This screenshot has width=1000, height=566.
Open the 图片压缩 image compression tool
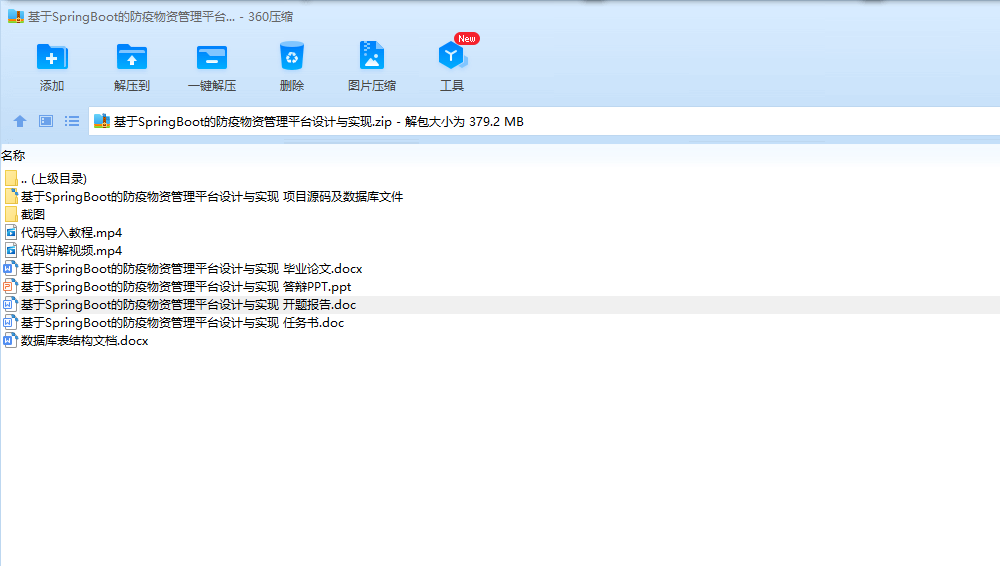point(372,56)
